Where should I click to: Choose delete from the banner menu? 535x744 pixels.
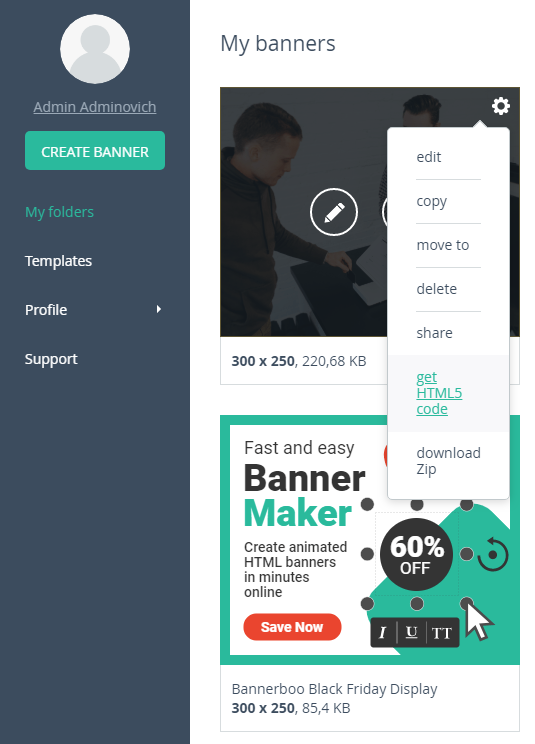pyautogui.click(x=436, y=289)
